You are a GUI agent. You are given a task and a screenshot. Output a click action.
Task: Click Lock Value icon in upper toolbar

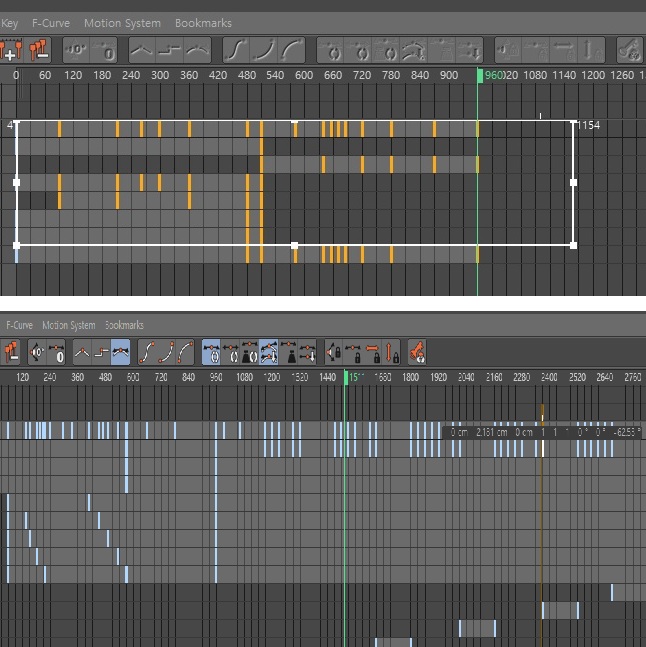click(x=591, y=50)
